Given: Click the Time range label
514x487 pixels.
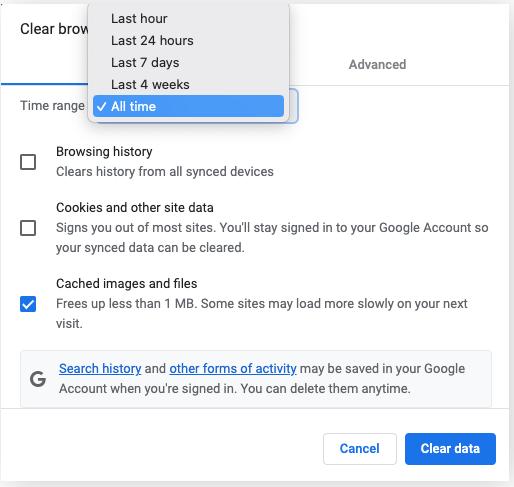Looking at the screenshot, I should coord(52,106).
